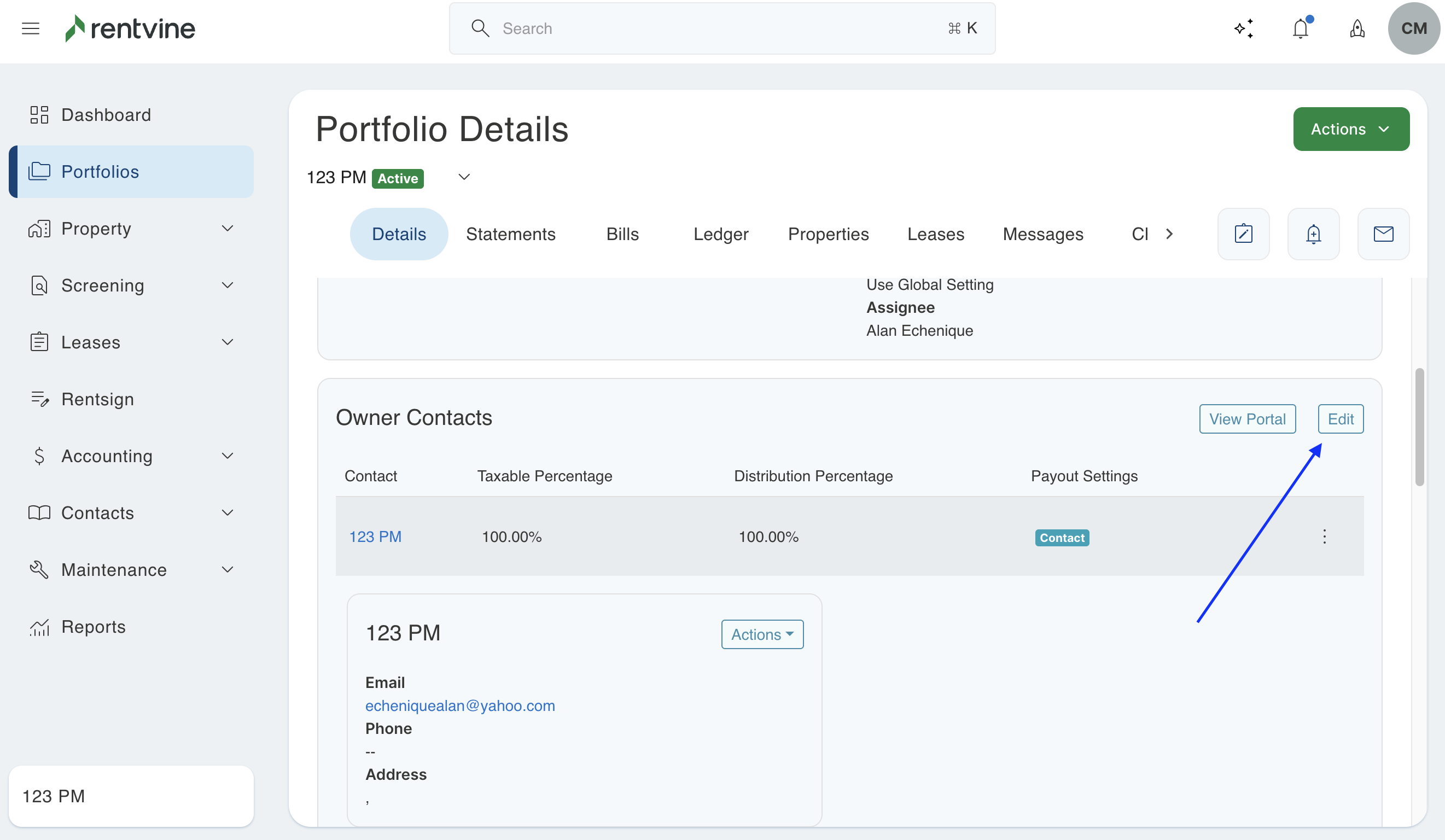The image size is (1445, 840).
Task: Switch to the Ledger tab
Action: pos(721,234)
